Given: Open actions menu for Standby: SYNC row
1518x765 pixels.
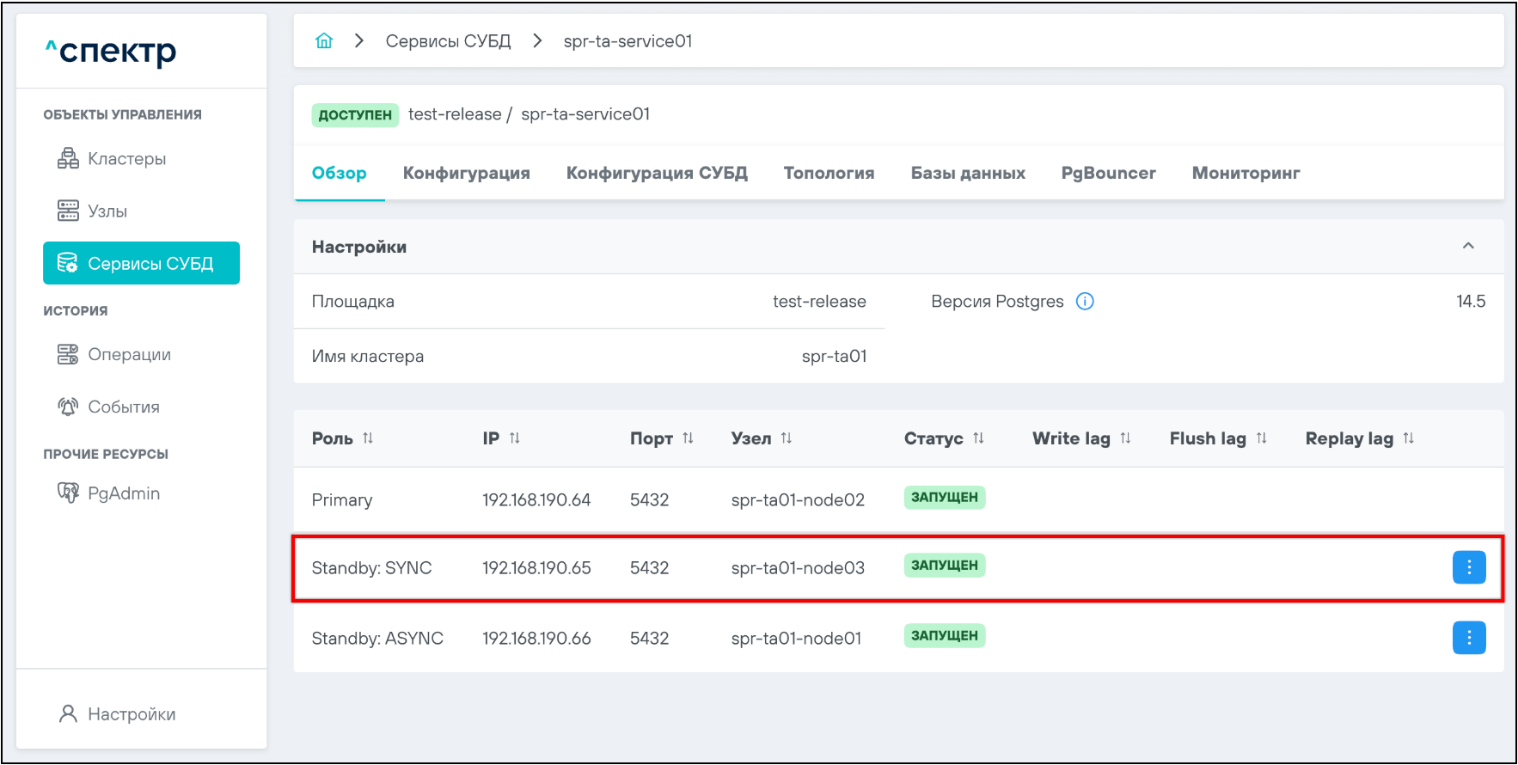Looking at the screenshot, I should click(1468, 567).
